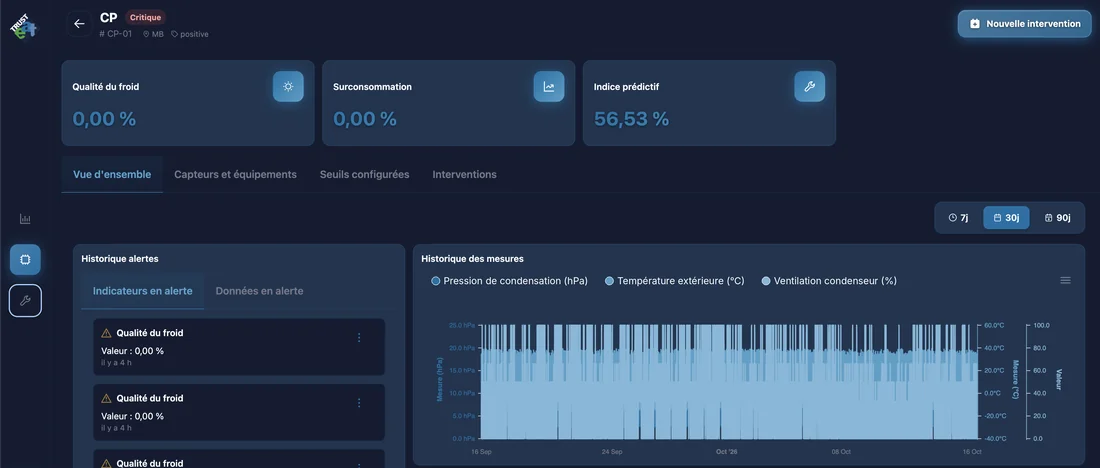1100x468 pixels.
Task: Click the 08 Oct axis label
Action: point(840,452)
